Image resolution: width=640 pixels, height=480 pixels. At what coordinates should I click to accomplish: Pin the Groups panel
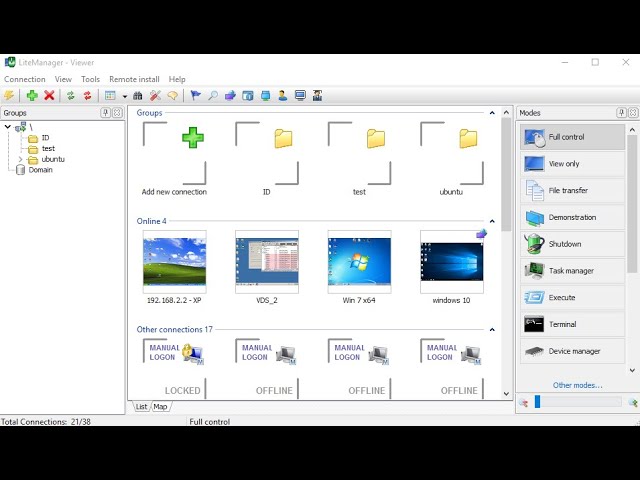pyautogui.click(x=105, y=113)
